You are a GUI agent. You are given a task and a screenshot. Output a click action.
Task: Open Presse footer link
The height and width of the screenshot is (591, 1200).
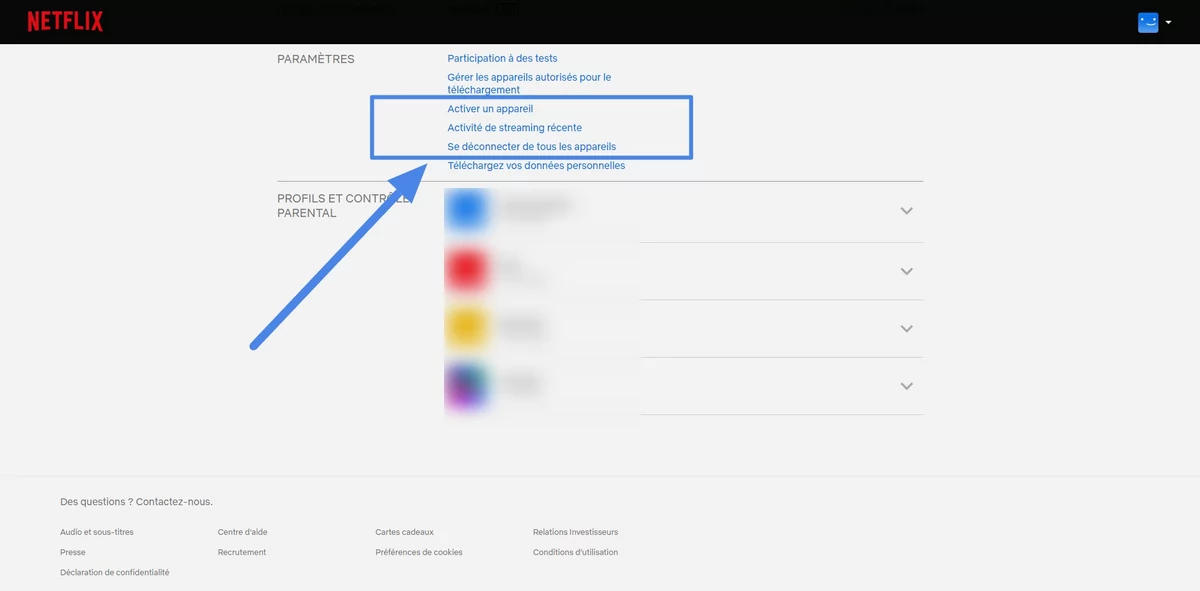pos(73,552)
